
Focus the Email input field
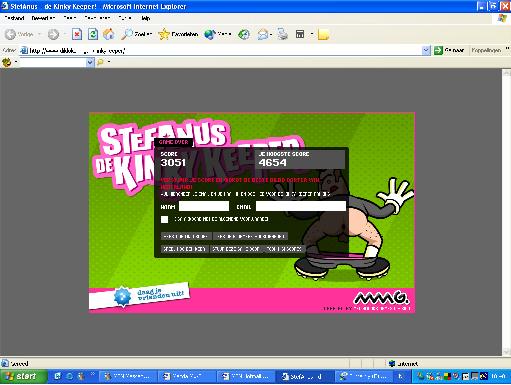[301, 206]
